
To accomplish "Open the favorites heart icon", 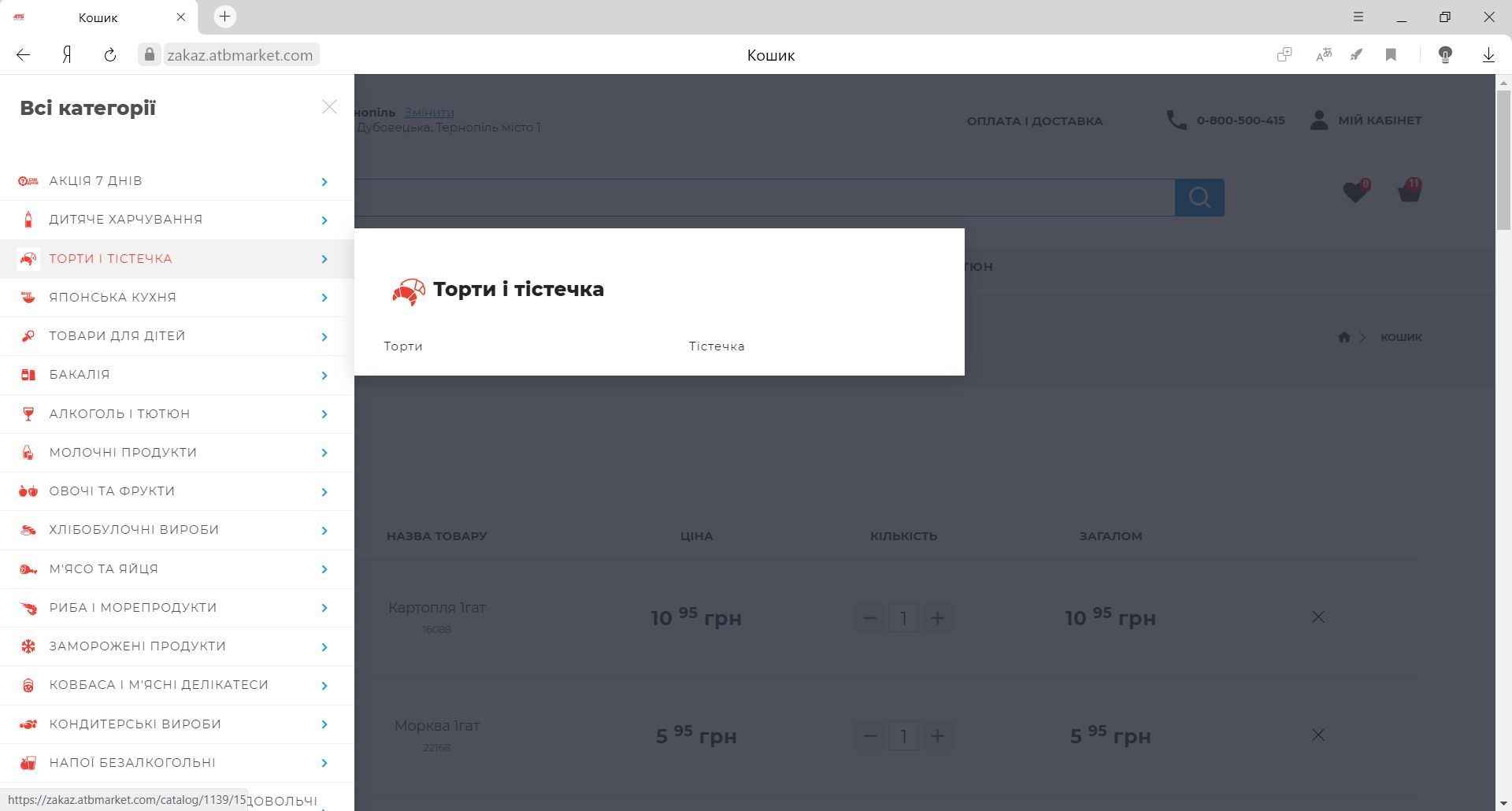I will point(1354,192).
